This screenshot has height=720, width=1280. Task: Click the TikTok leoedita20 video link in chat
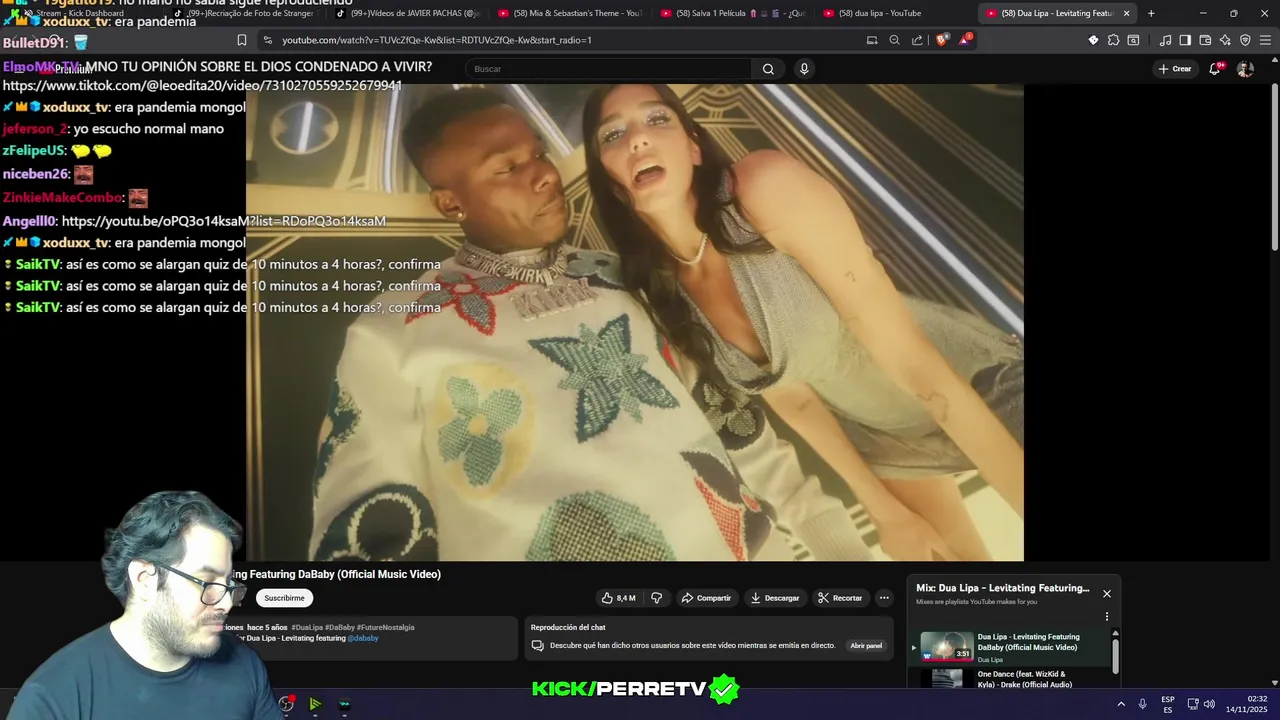[202, 86]
